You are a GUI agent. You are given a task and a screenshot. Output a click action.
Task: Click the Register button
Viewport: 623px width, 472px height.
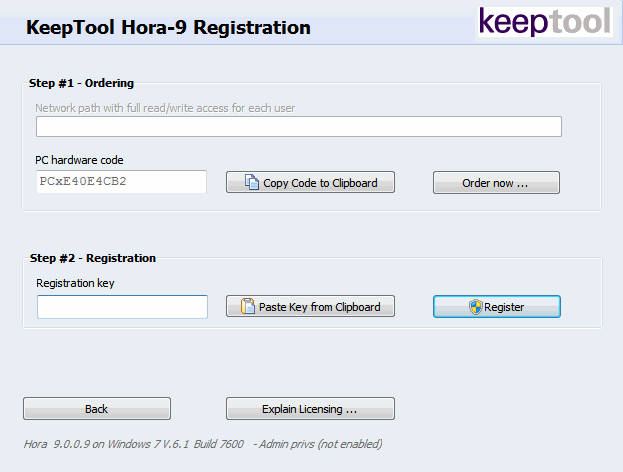497,307
